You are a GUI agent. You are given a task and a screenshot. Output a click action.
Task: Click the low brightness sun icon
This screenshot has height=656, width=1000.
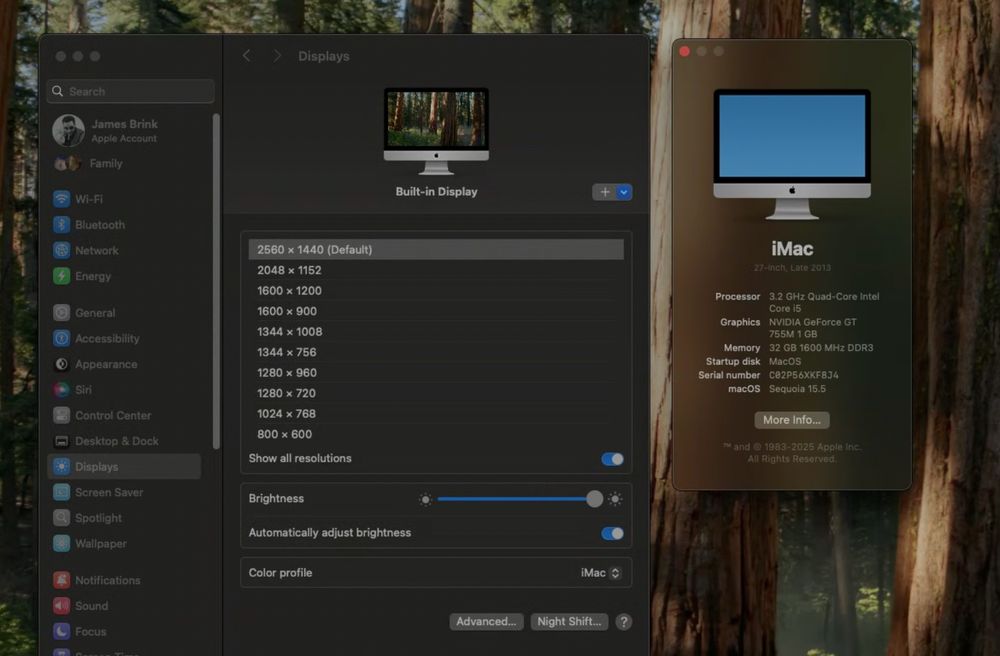click(x=425, y=499)
